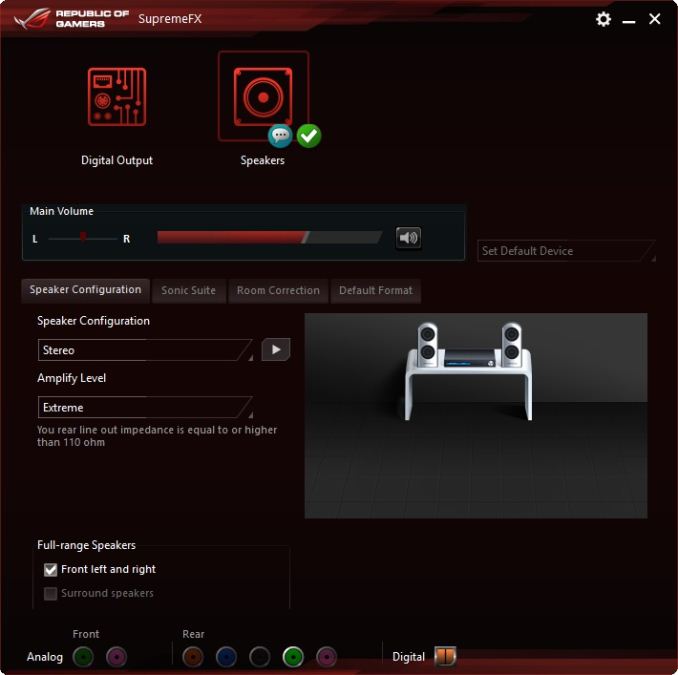This screenshot has height=675, width=678.
Task: Click the rear orange analog jack
Action: (193, 657)
